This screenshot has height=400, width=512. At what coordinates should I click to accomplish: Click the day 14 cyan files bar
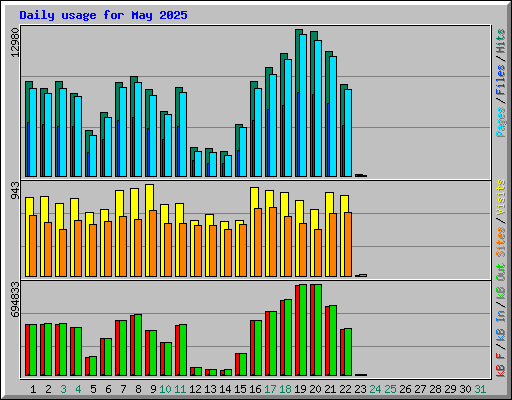(x=228, y=166)
